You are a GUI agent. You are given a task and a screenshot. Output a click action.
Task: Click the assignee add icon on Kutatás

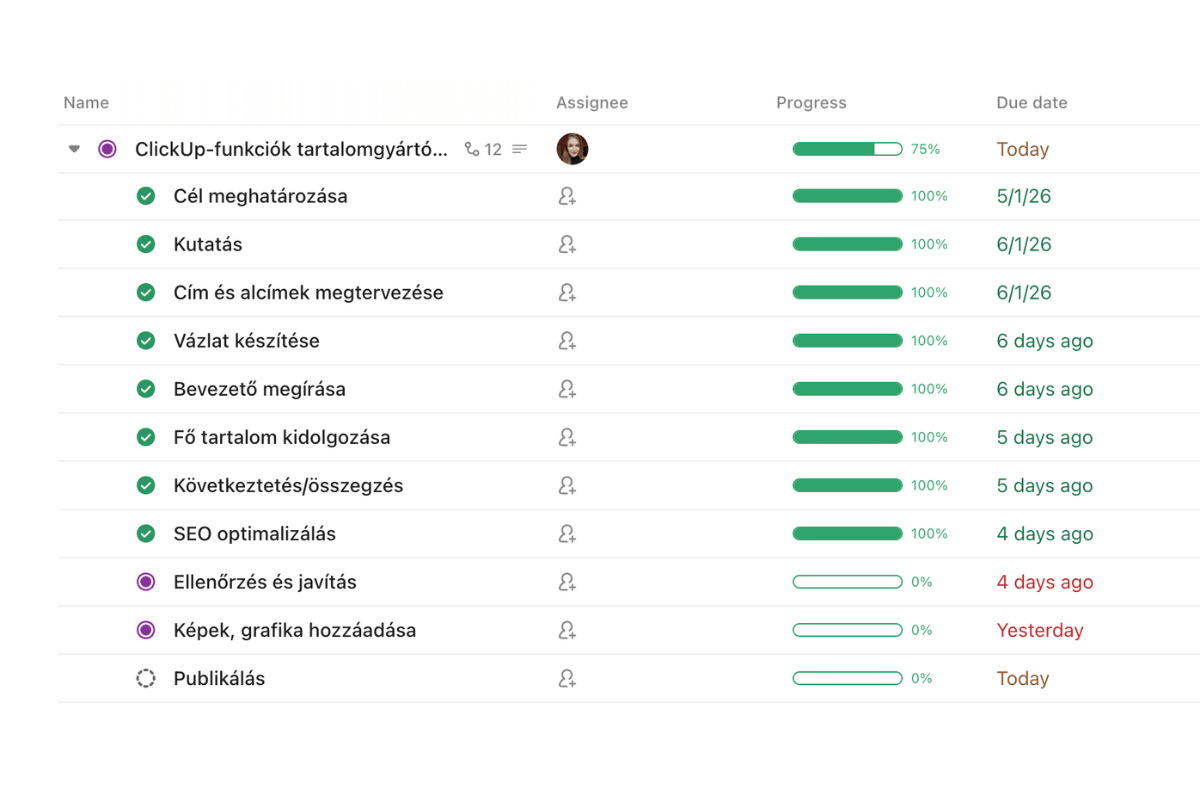tap(567, 244)
